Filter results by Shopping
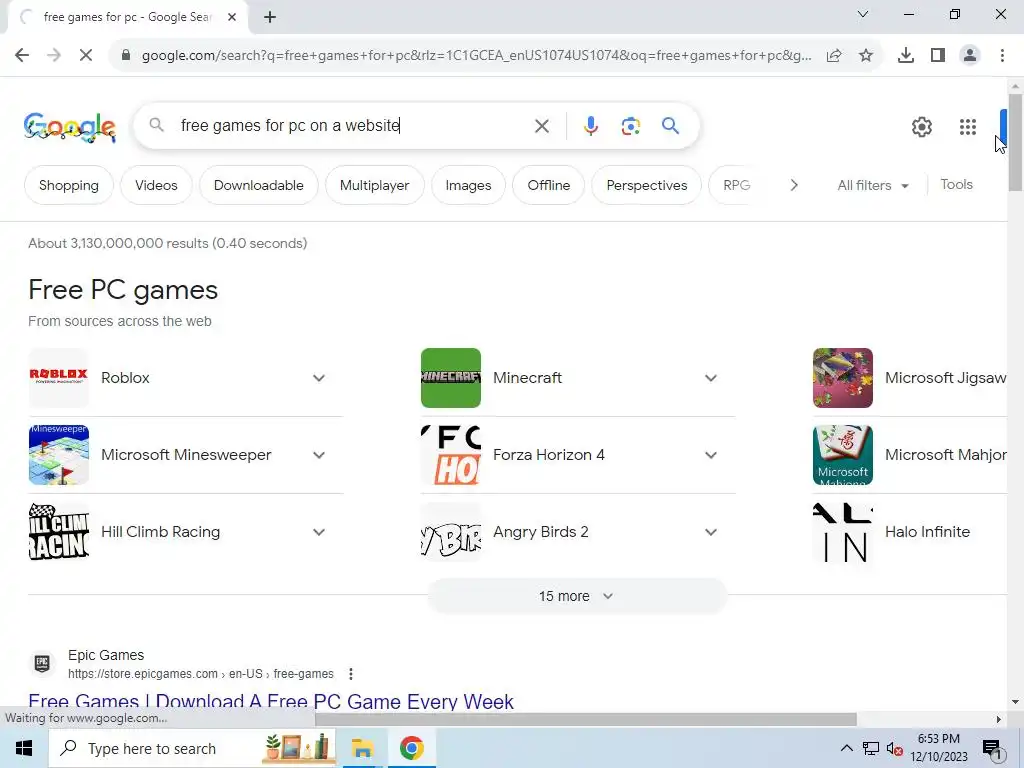This screenshot has width=1024, height=768. click(x=69, y=185)
